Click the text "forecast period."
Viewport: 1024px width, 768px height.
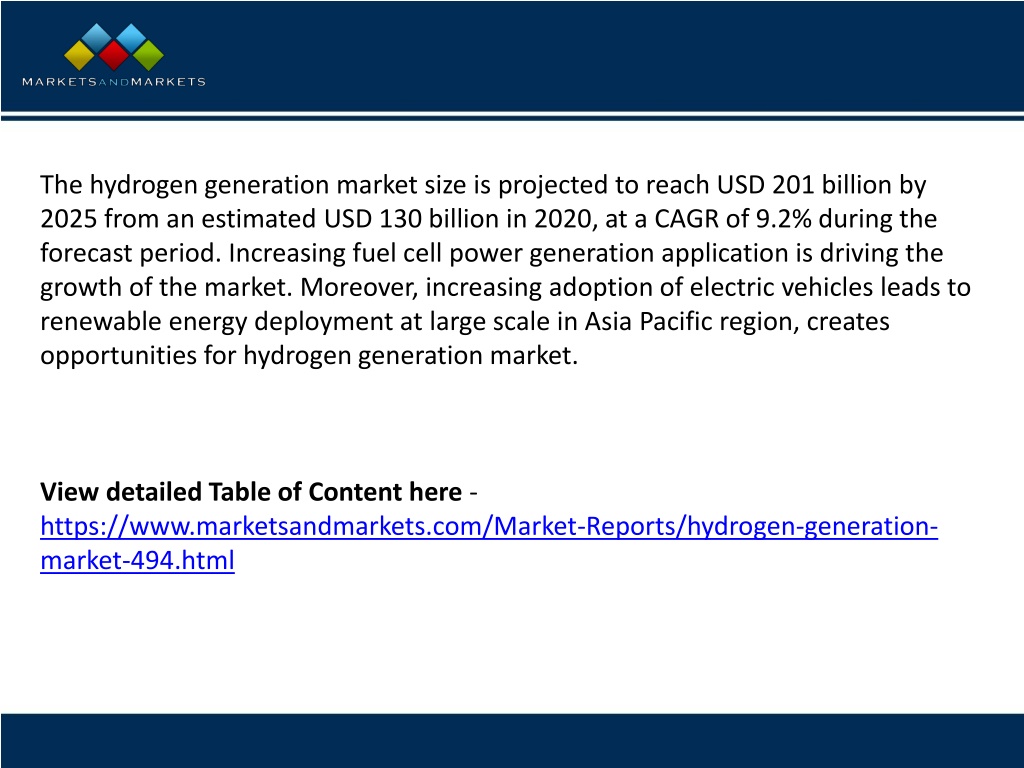pos(131,253)
